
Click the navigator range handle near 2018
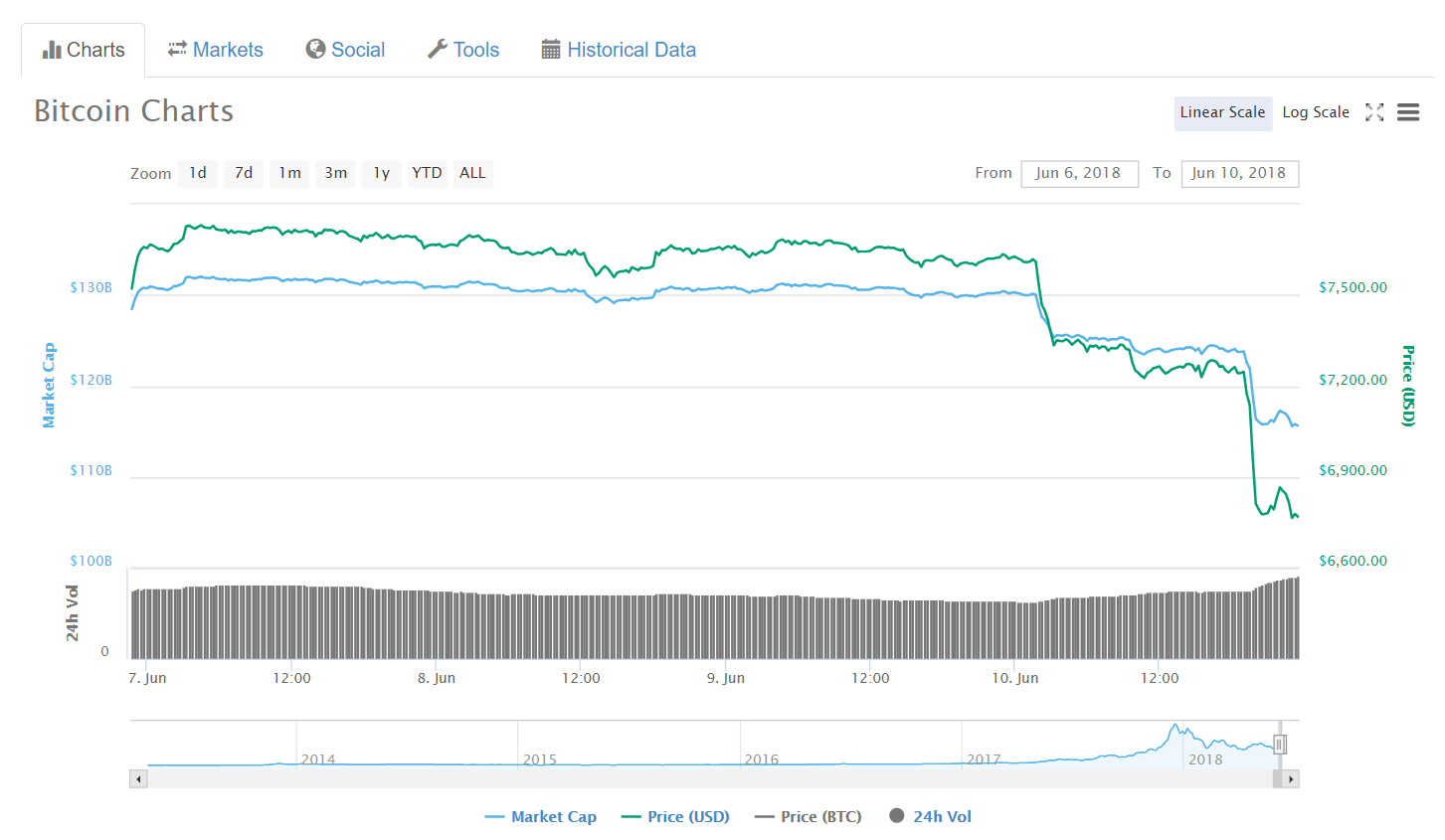coord(1281,744)
